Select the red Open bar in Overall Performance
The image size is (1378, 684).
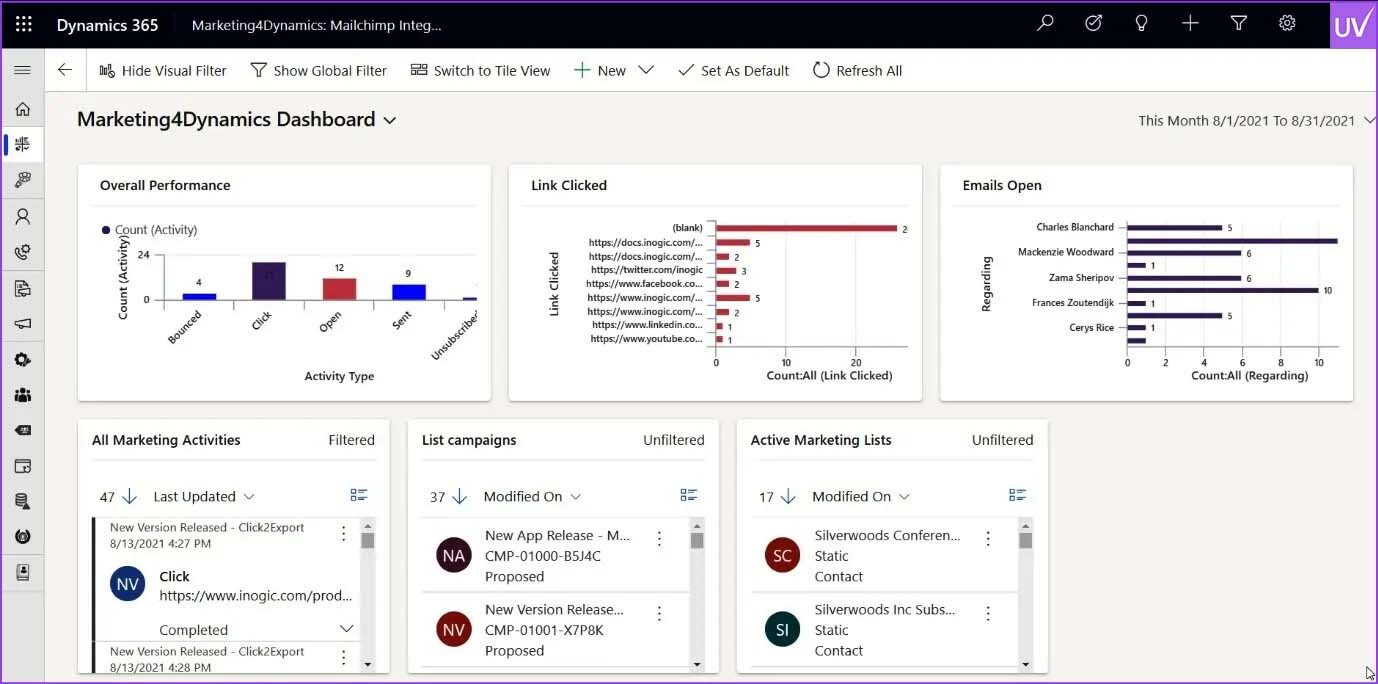coord(339,289)
